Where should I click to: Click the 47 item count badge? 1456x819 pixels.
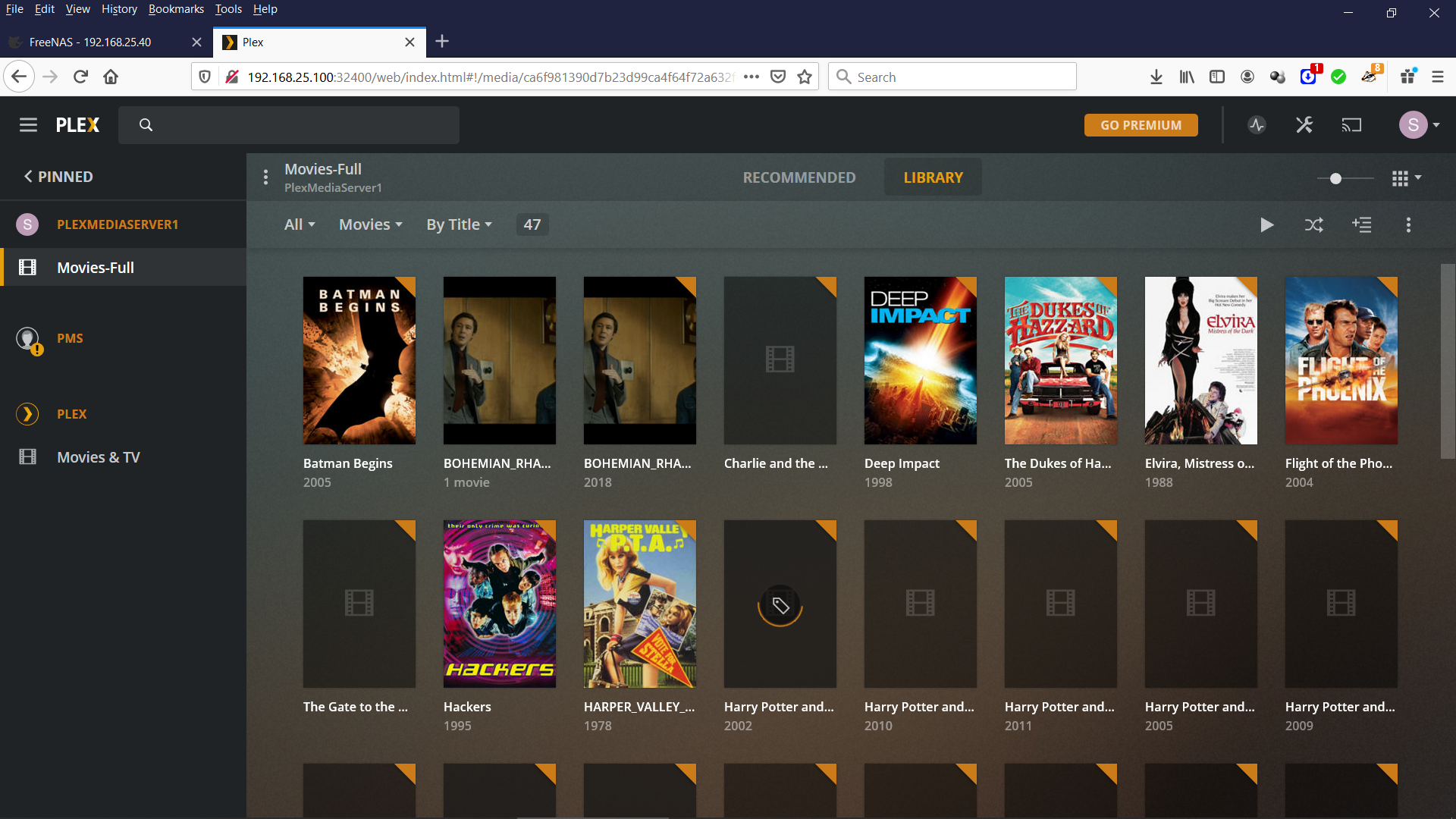(x=532, y=224)
